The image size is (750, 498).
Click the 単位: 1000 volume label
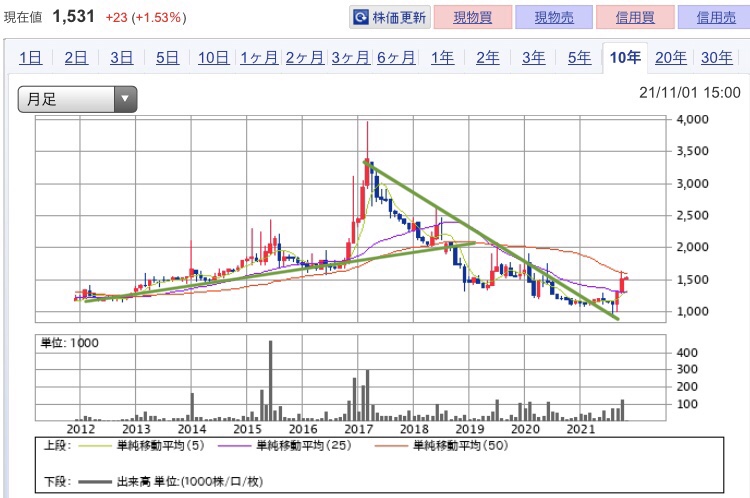point(70,343)
